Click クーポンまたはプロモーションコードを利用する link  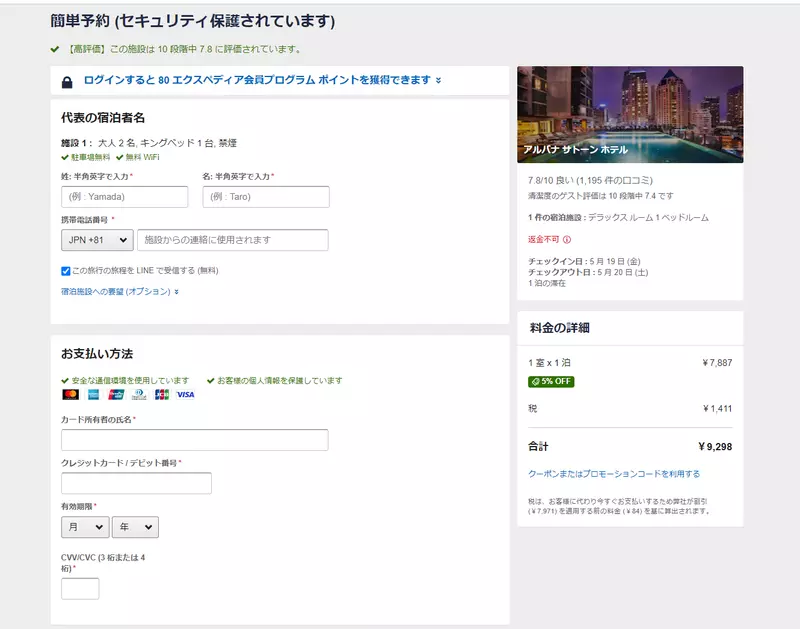[x=614, y=474]
